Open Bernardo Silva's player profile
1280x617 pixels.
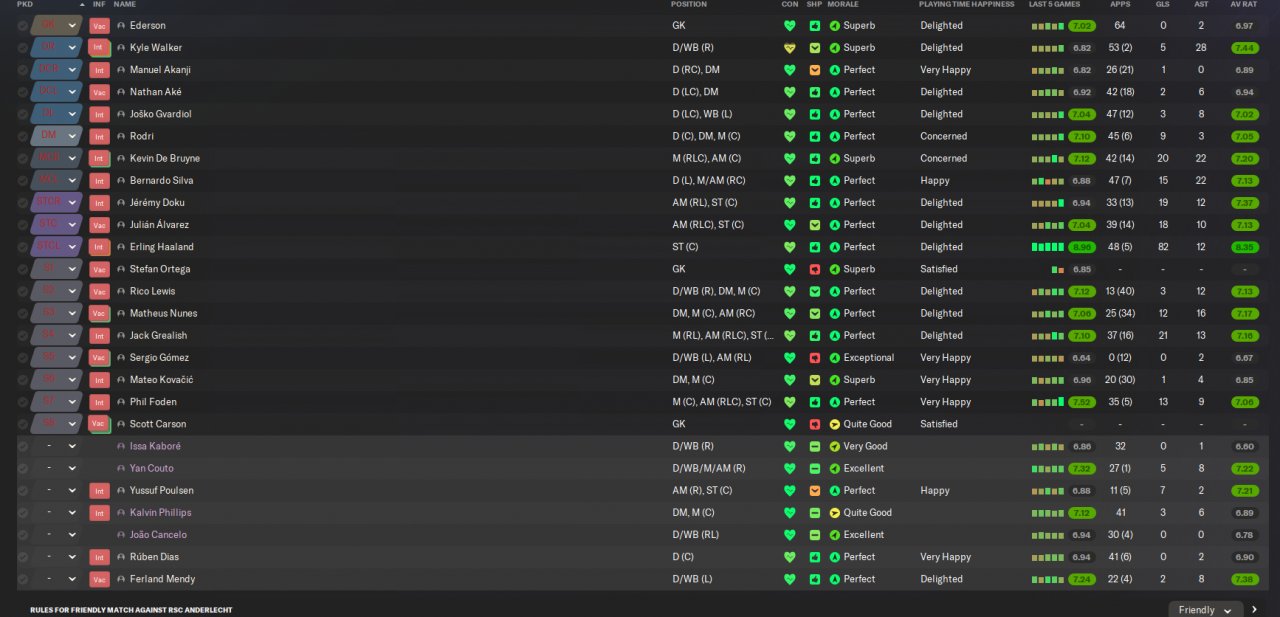click(162, 181)
